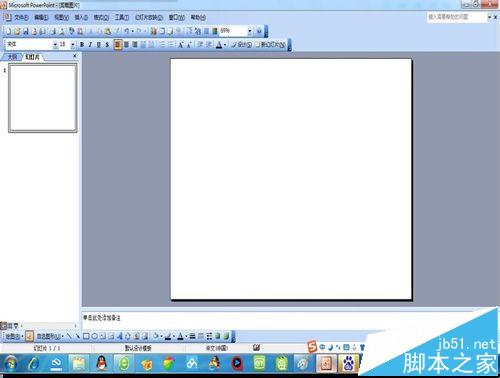Click Decrease Font Size icon
The image size is (500, 378).
(189, 45)
